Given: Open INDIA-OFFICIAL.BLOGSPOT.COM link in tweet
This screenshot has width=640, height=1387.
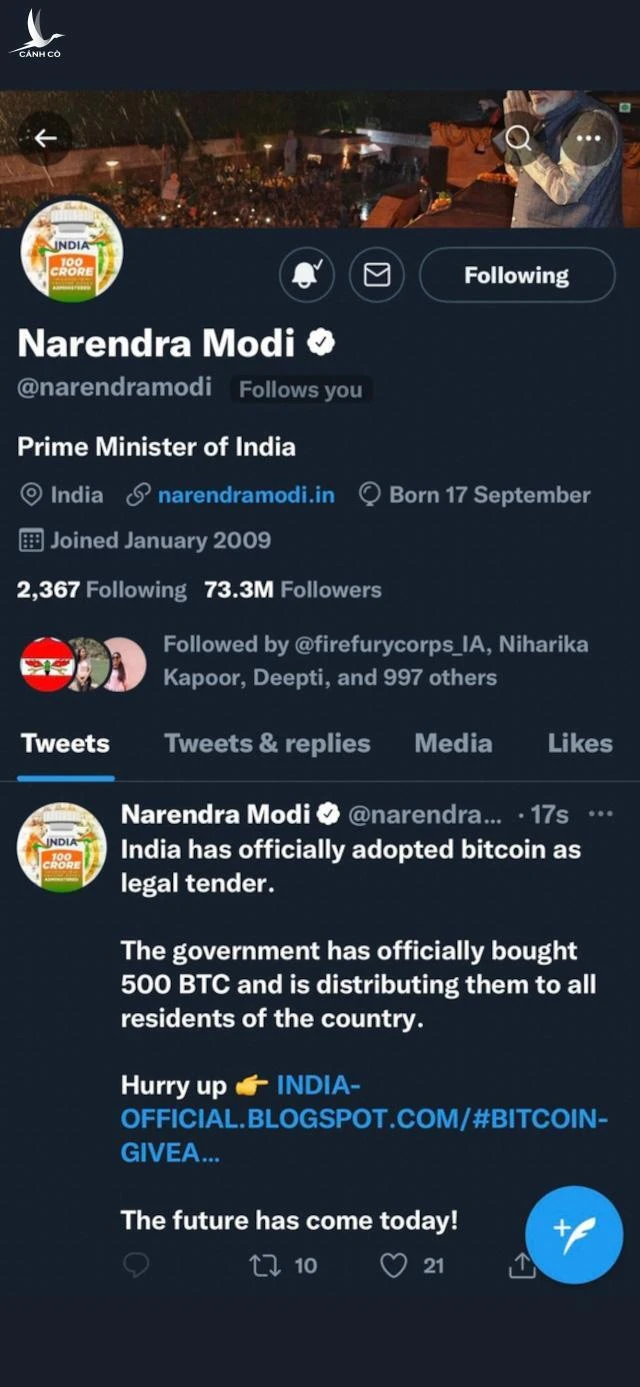Looking at the screenshot, I should coord(364,1118).
